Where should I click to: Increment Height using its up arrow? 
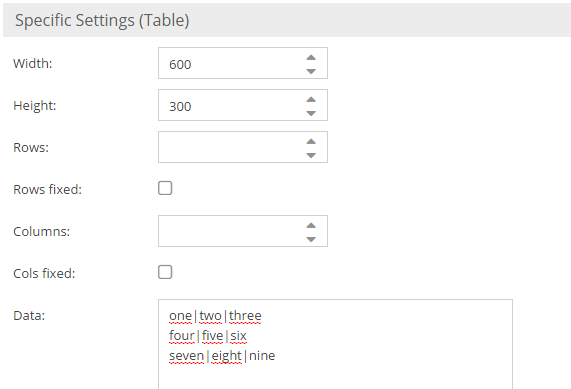click(x=311, y=99)
